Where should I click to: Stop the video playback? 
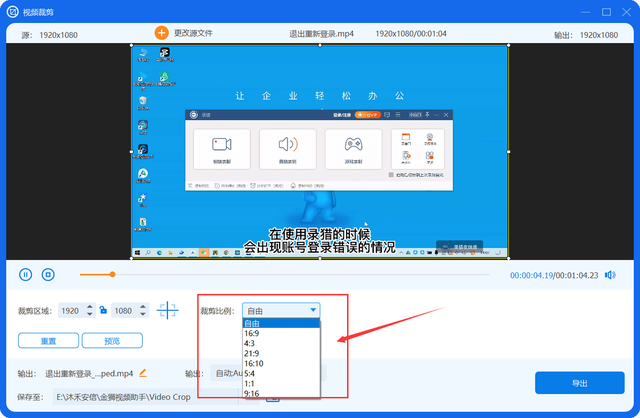coord(48,275)
